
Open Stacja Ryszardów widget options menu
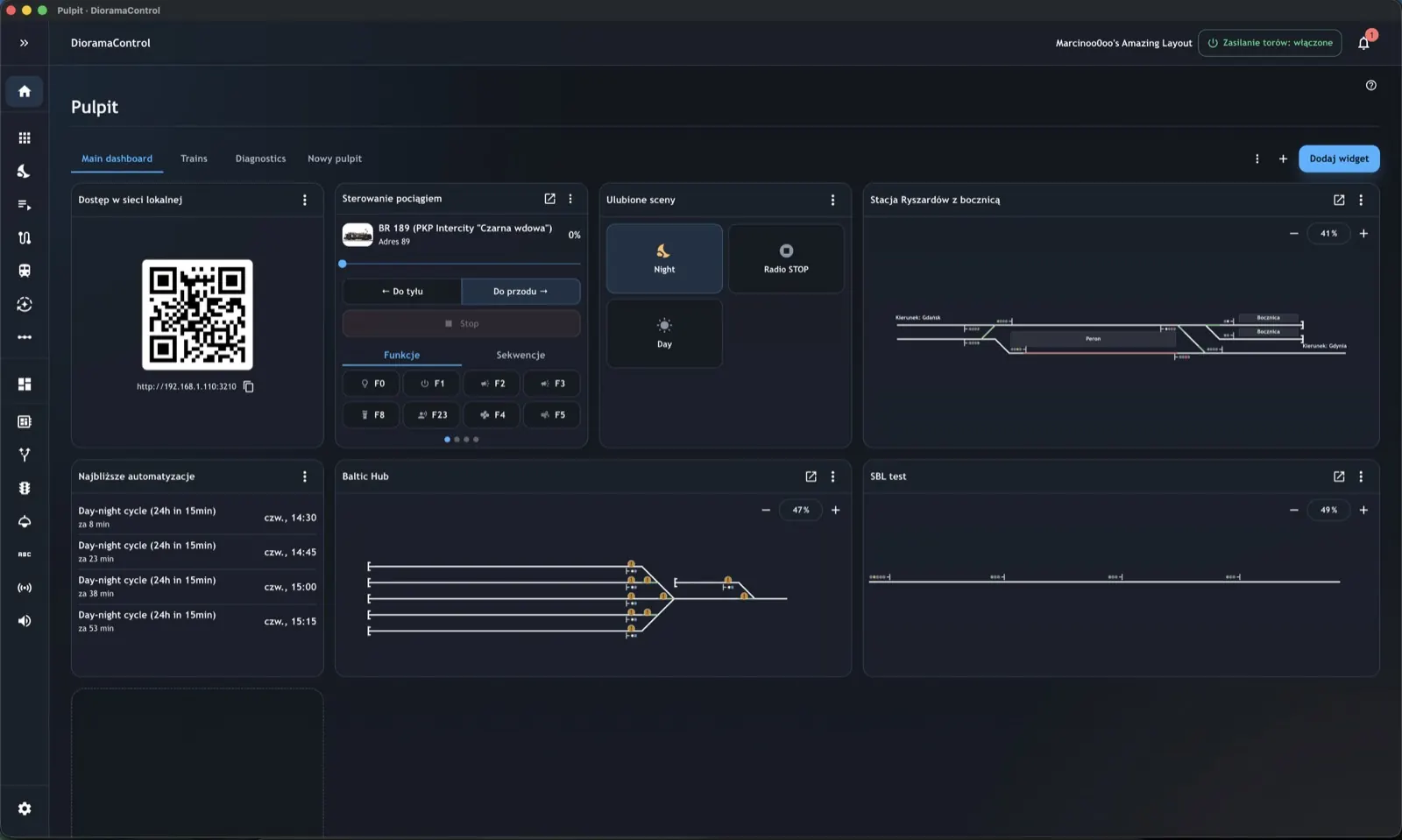pyautogui.click(x=1361, y=200)
